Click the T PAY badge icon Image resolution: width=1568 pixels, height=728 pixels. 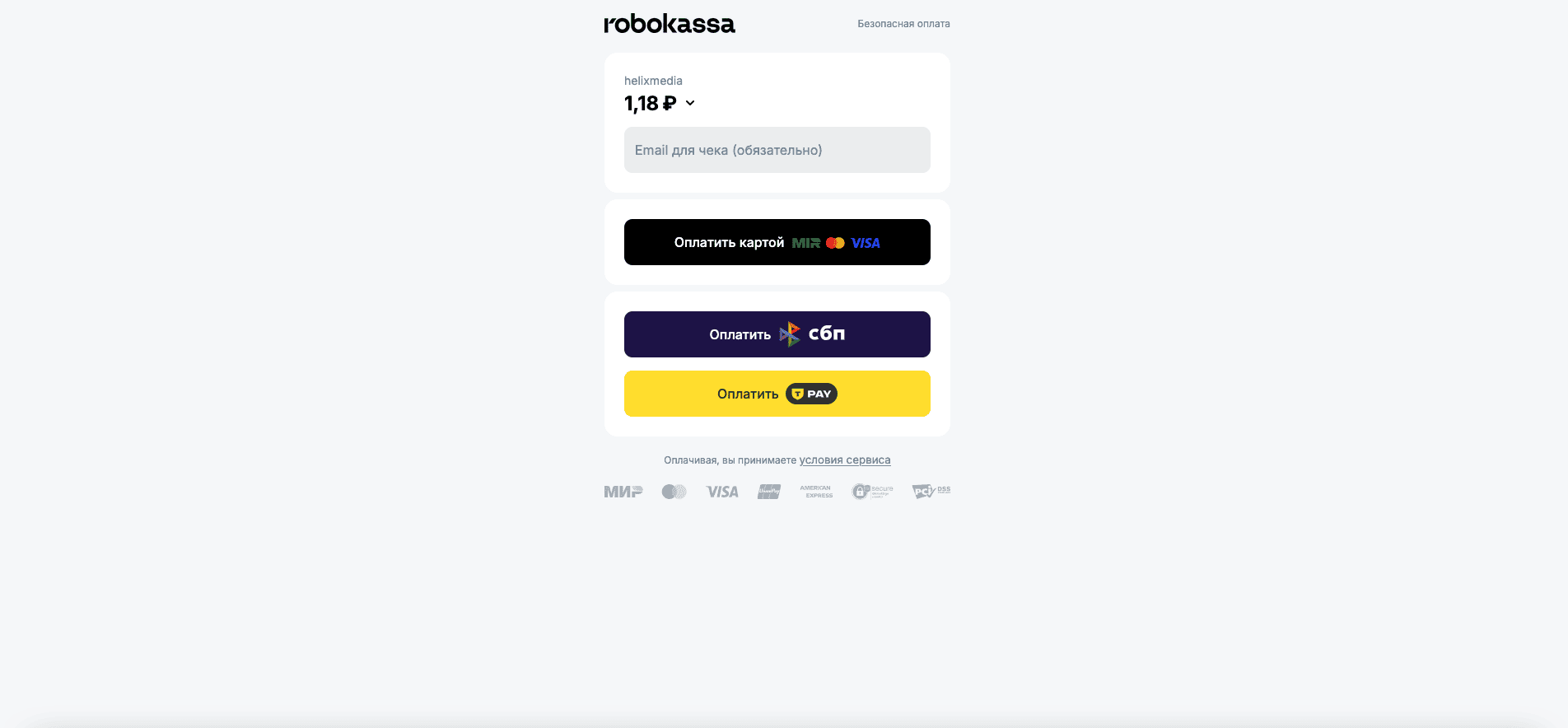click(811, 394)
